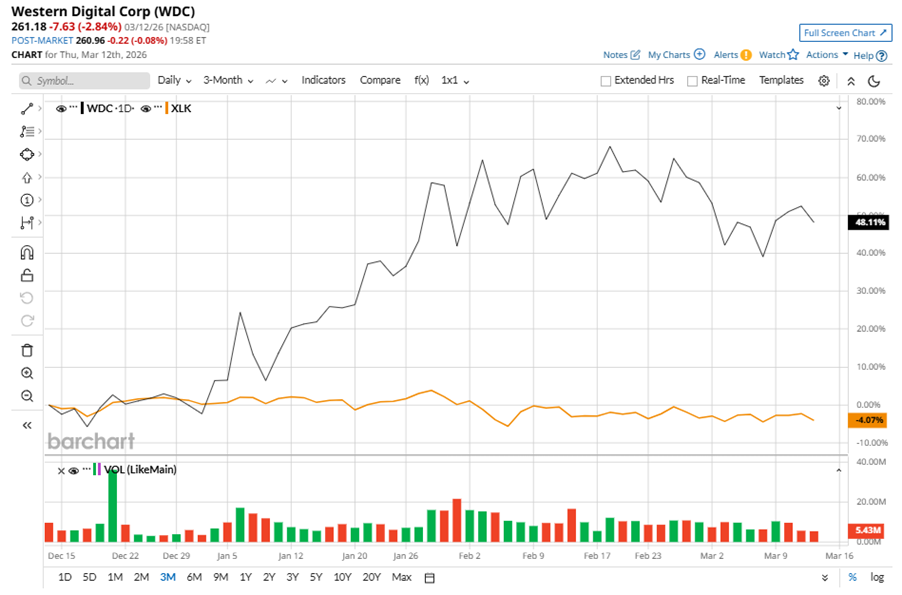Open the chart type line dropdown

click(x=276, y=81)
